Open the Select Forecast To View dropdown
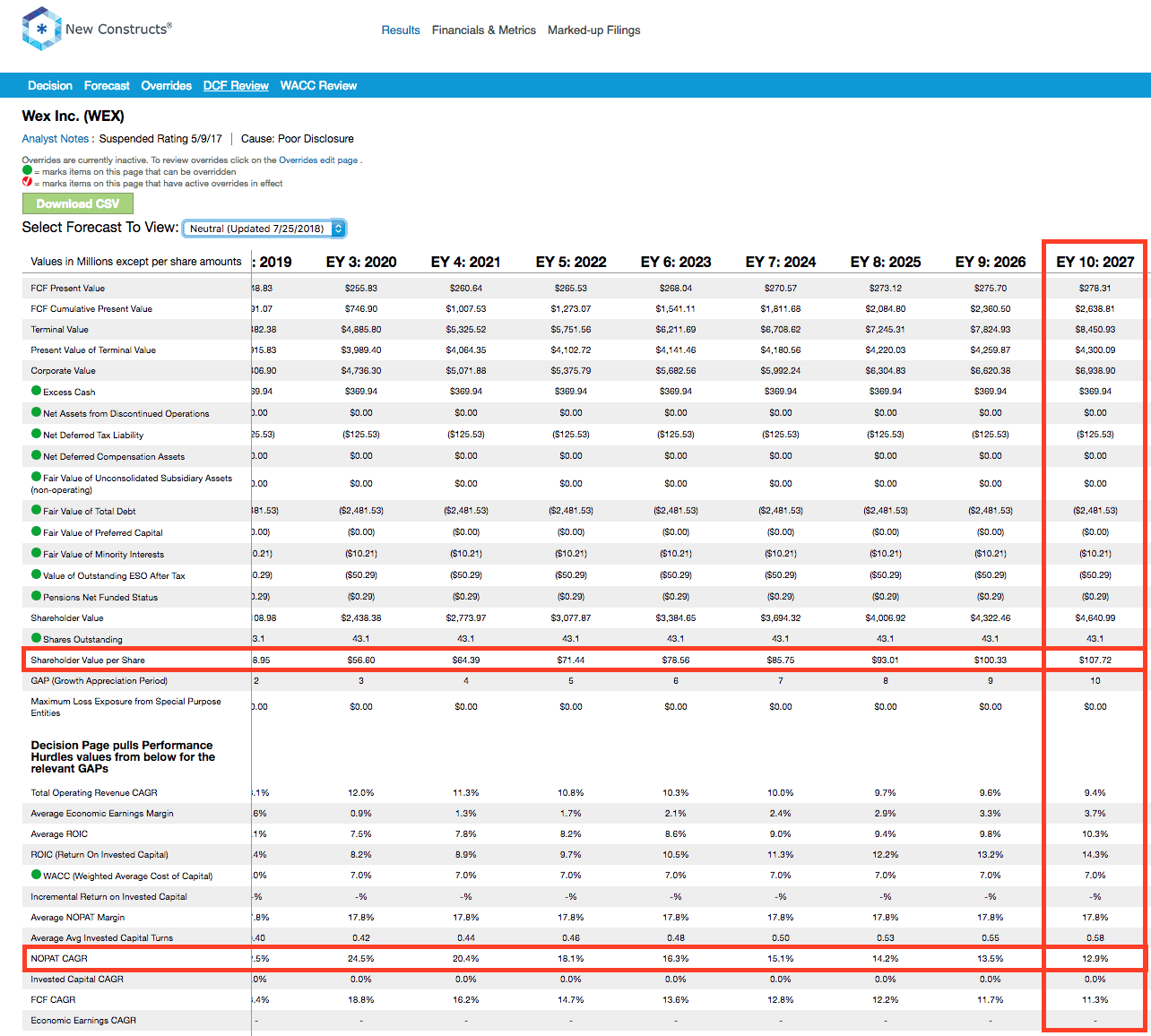Image resolution: width=1151 pixels, height=1036 pixels. coord(264,229)
